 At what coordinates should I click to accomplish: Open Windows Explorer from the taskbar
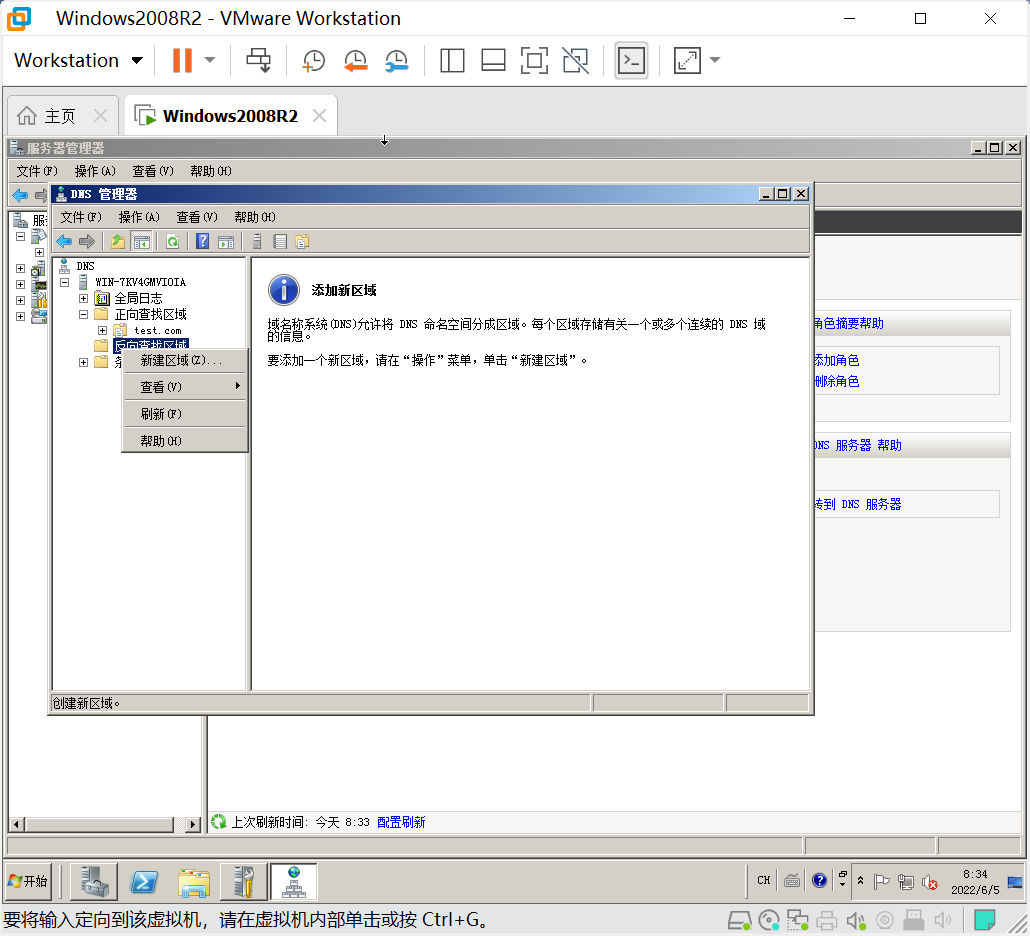pyautogui.click(x=194, y=881)
